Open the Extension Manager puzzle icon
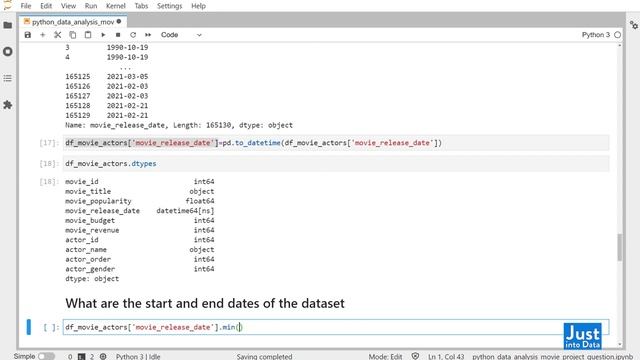Viewport: 640px width, 360px height. point(8,105)
